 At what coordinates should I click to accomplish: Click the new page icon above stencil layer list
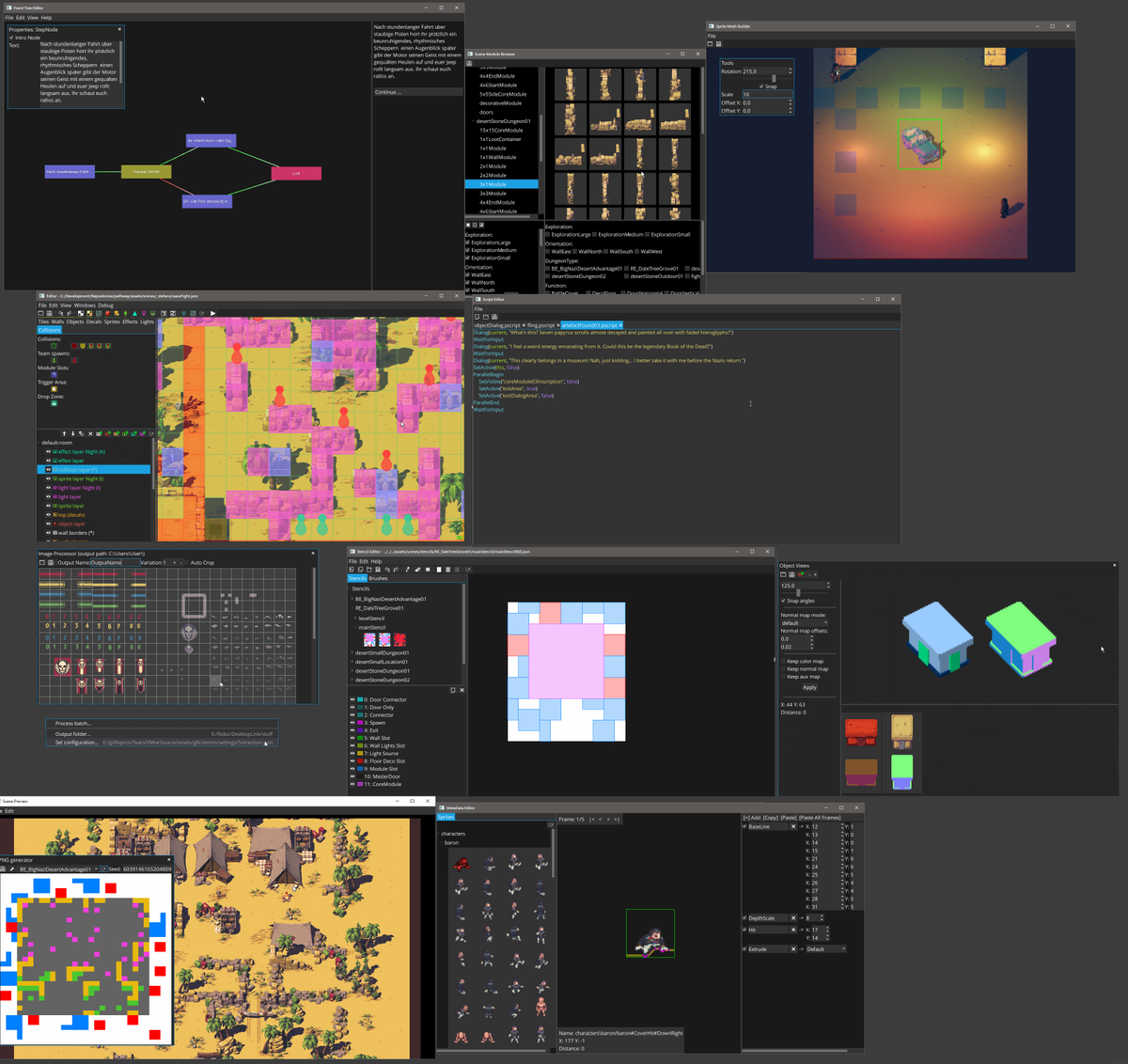pyautogui.click(x=453, y=690)
